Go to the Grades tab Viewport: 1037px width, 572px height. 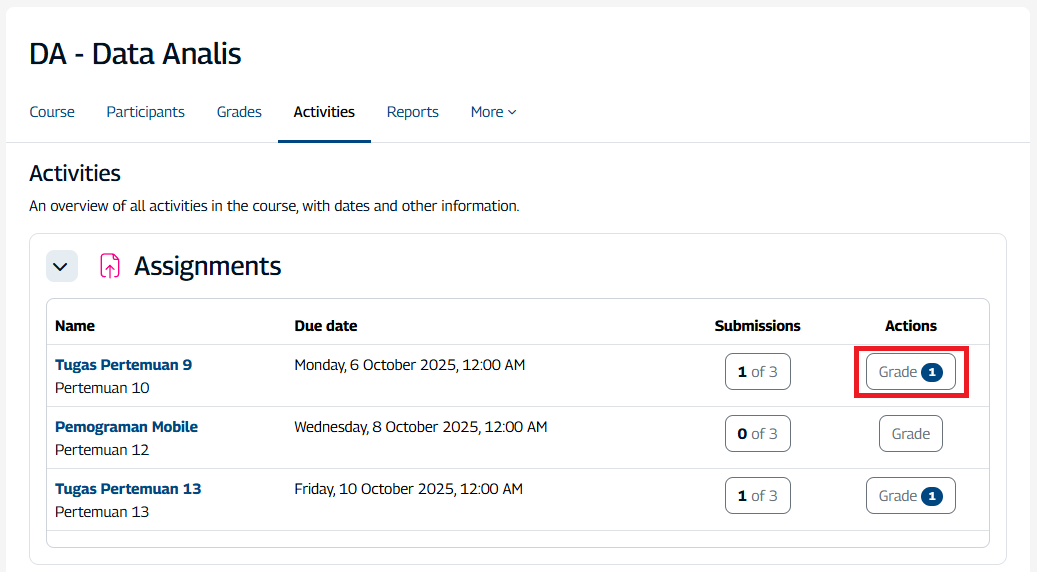tap(239, 112)
